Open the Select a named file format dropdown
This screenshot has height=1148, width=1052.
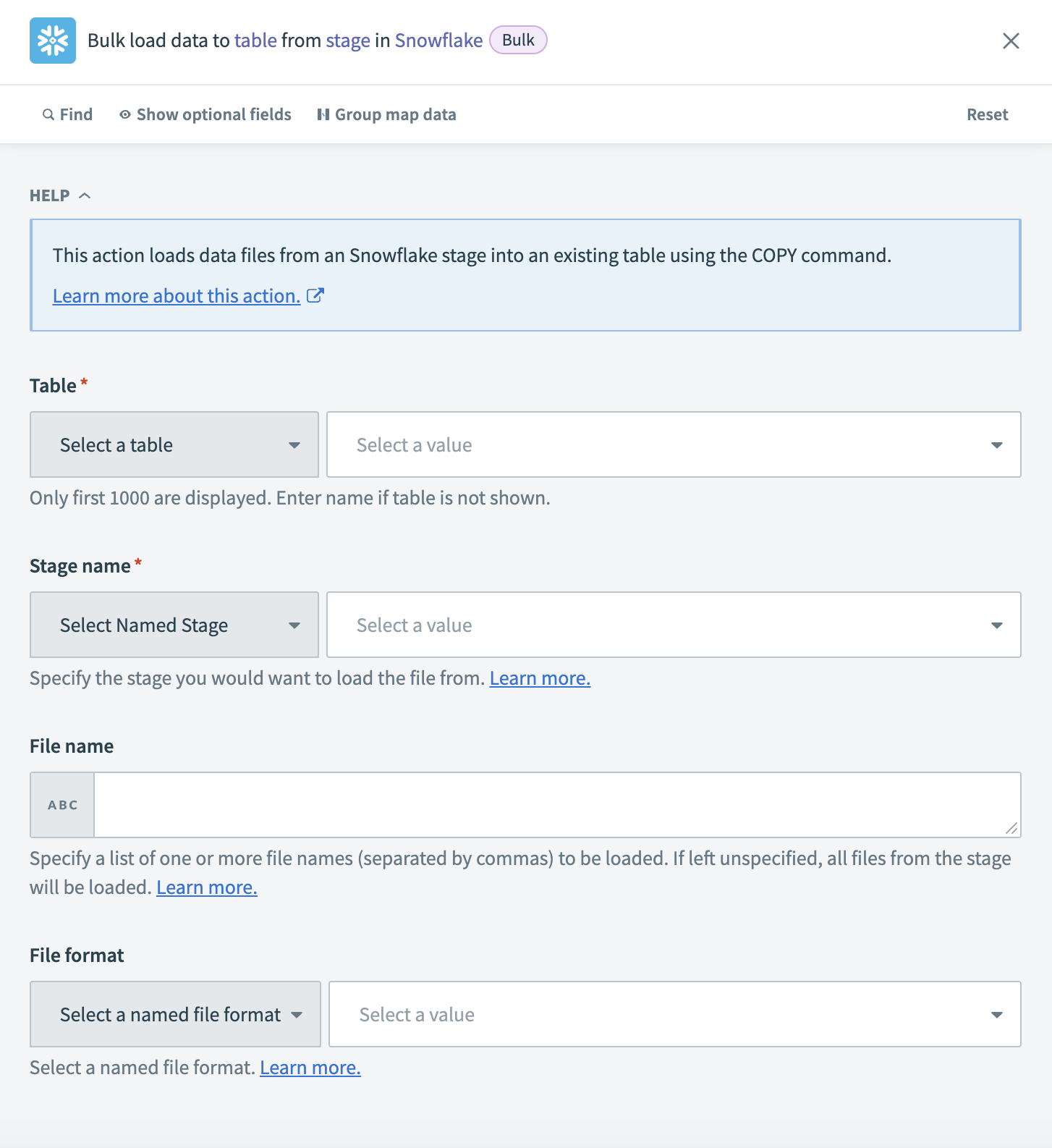pyautogui.click(x=175, y=1014)
